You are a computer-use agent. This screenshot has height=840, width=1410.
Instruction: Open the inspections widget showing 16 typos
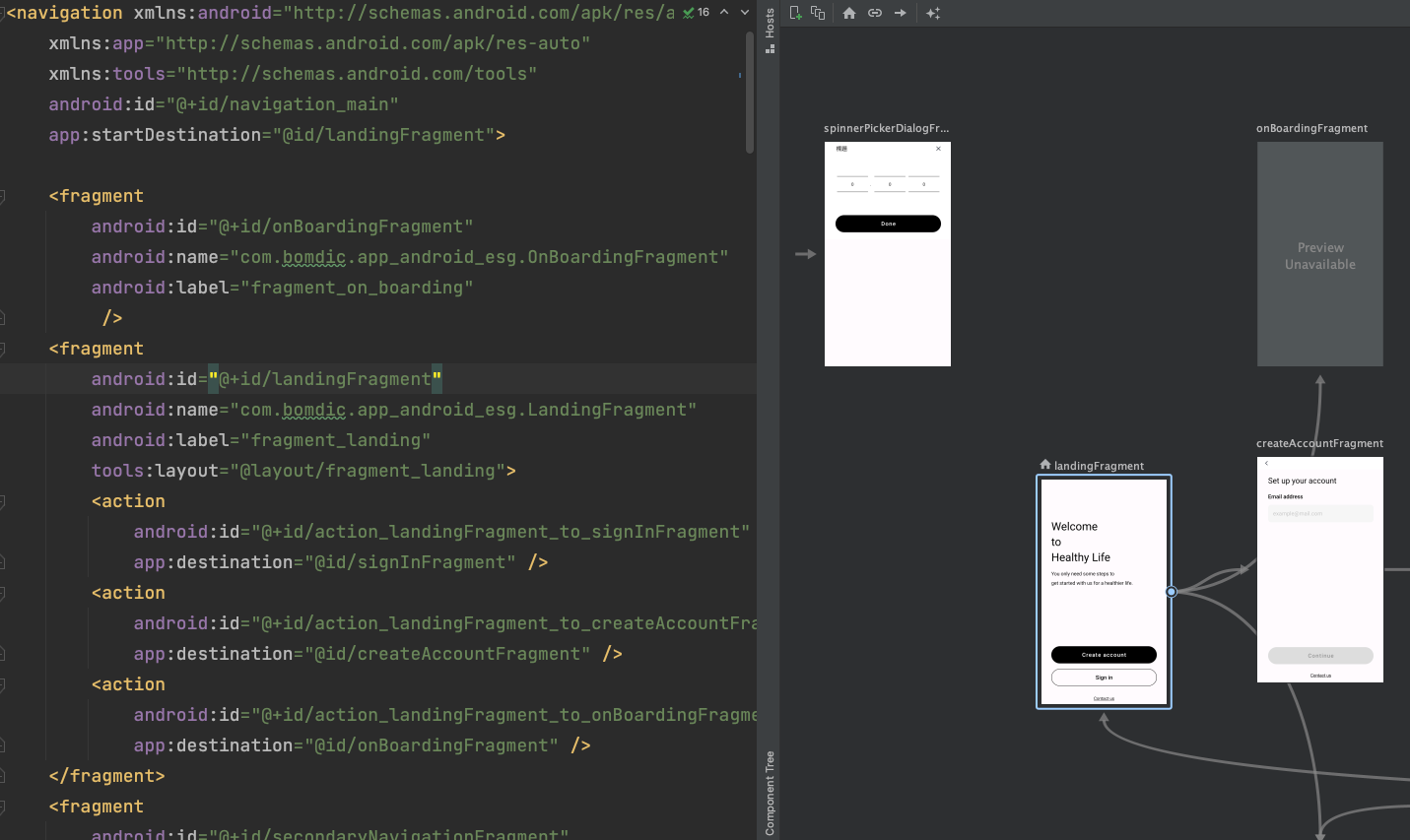click(697, 12)
